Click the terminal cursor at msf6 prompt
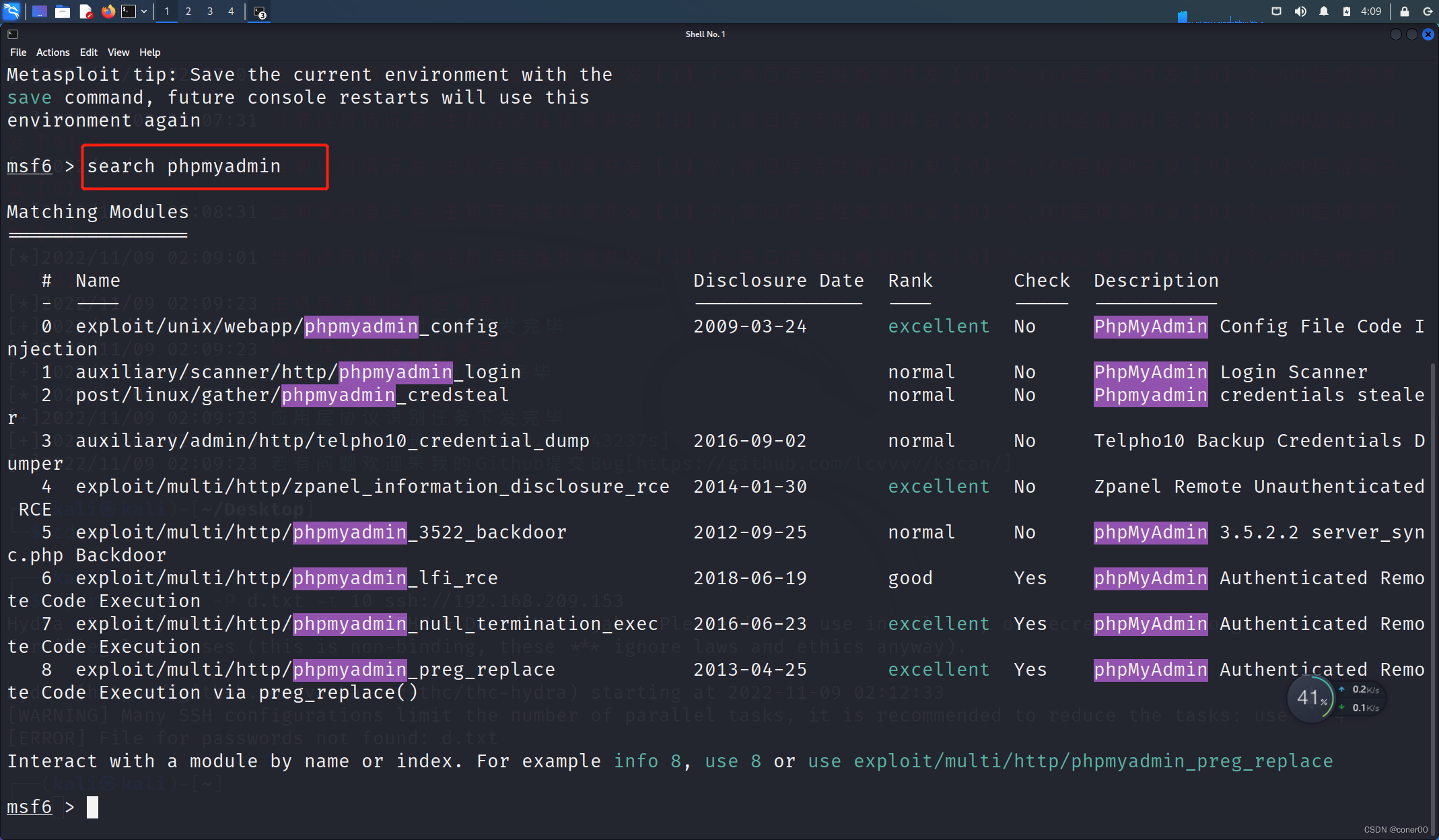Viewport: 1439px width, 840px height. tap(92, 806)
